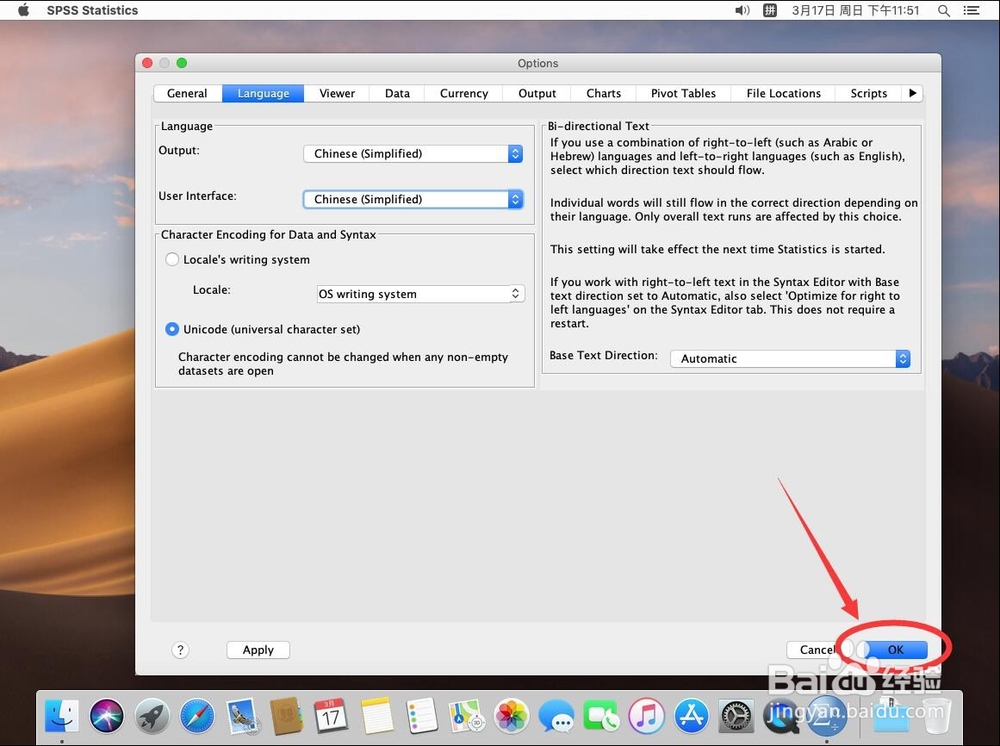The image size is (1000, 746).
Task: Switch to the Viewer tab
Action: click(x=337, y=93)
